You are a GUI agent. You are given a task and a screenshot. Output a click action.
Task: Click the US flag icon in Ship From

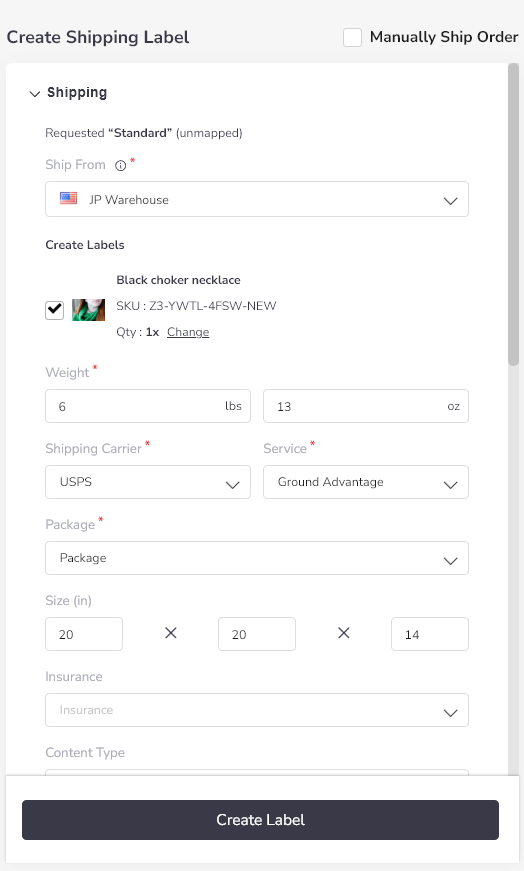(68, 198)
